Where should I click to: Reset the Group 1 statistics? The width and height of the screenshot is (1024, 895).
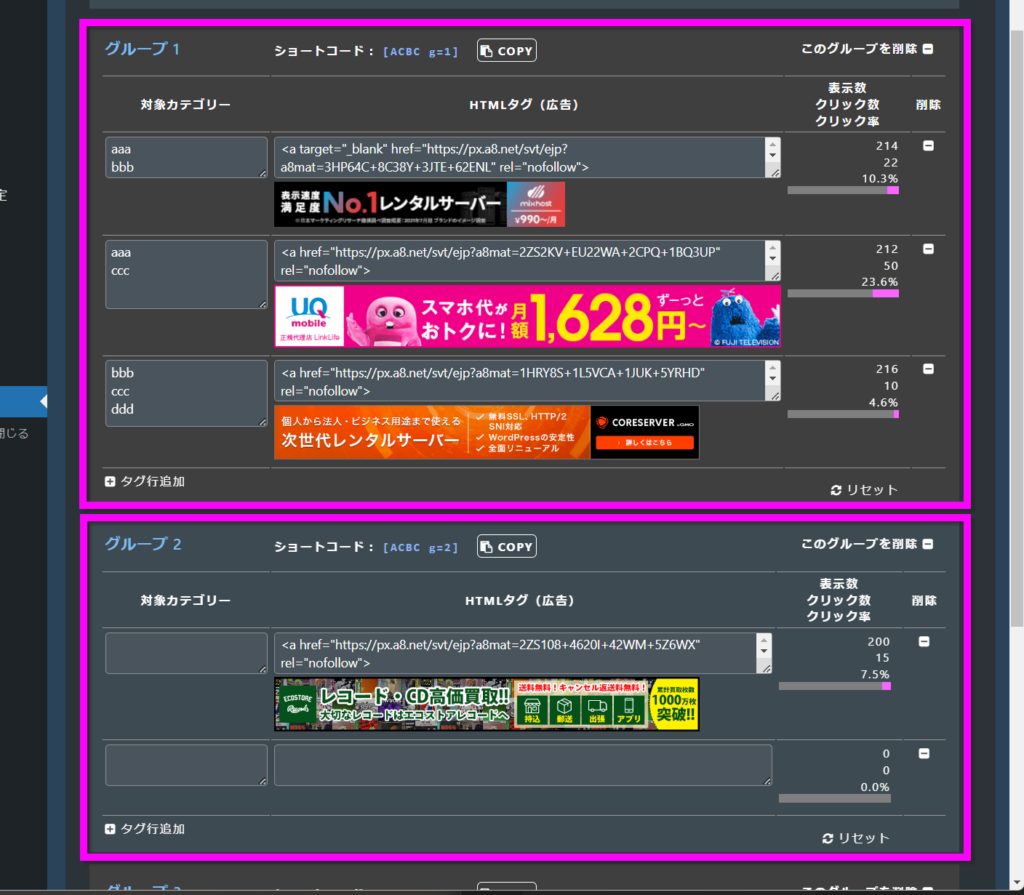[x=864, y=490]
